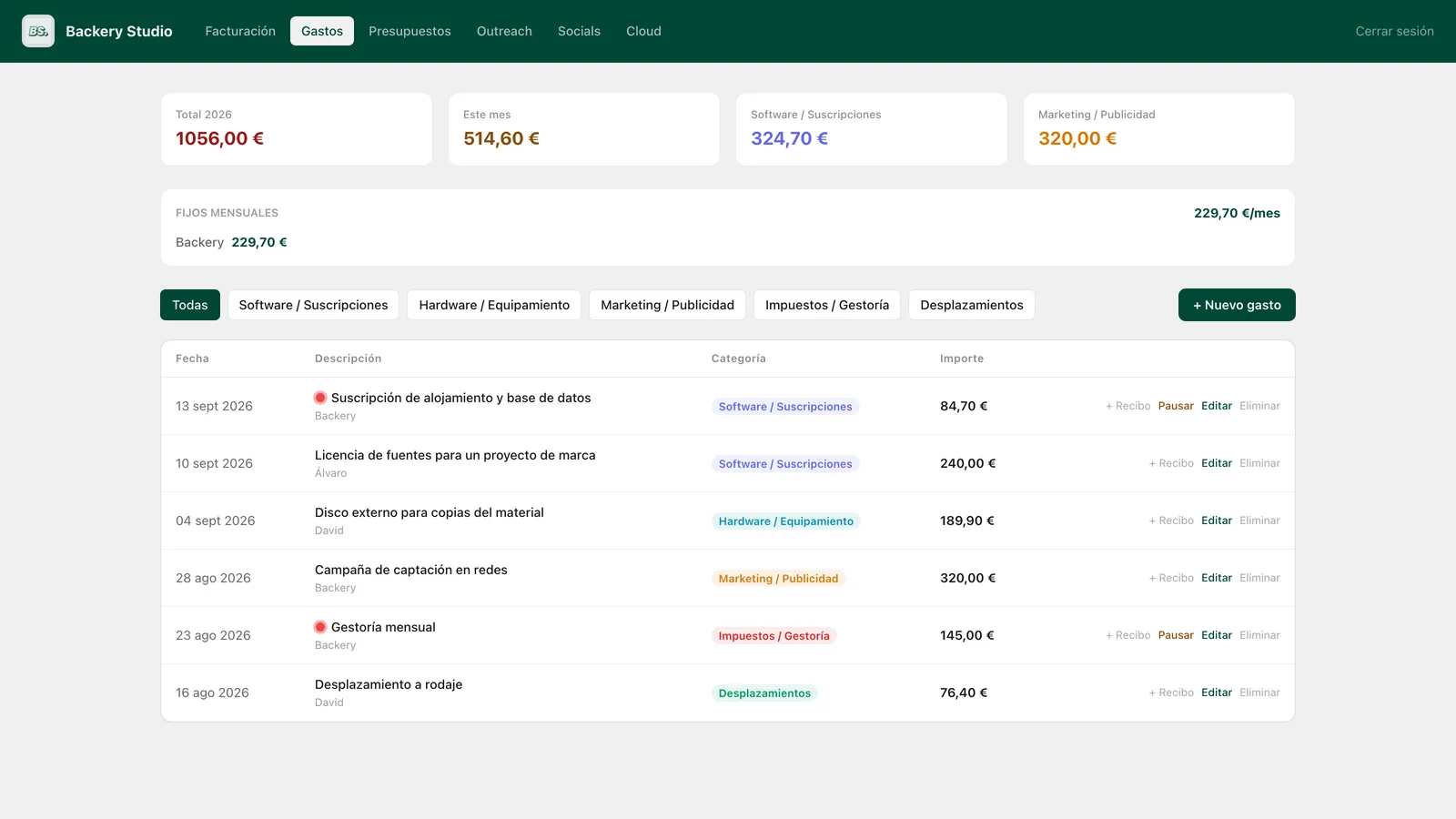Open the Gastos tab in navigation
The image size is (1456, 819).
pos(322,31)
